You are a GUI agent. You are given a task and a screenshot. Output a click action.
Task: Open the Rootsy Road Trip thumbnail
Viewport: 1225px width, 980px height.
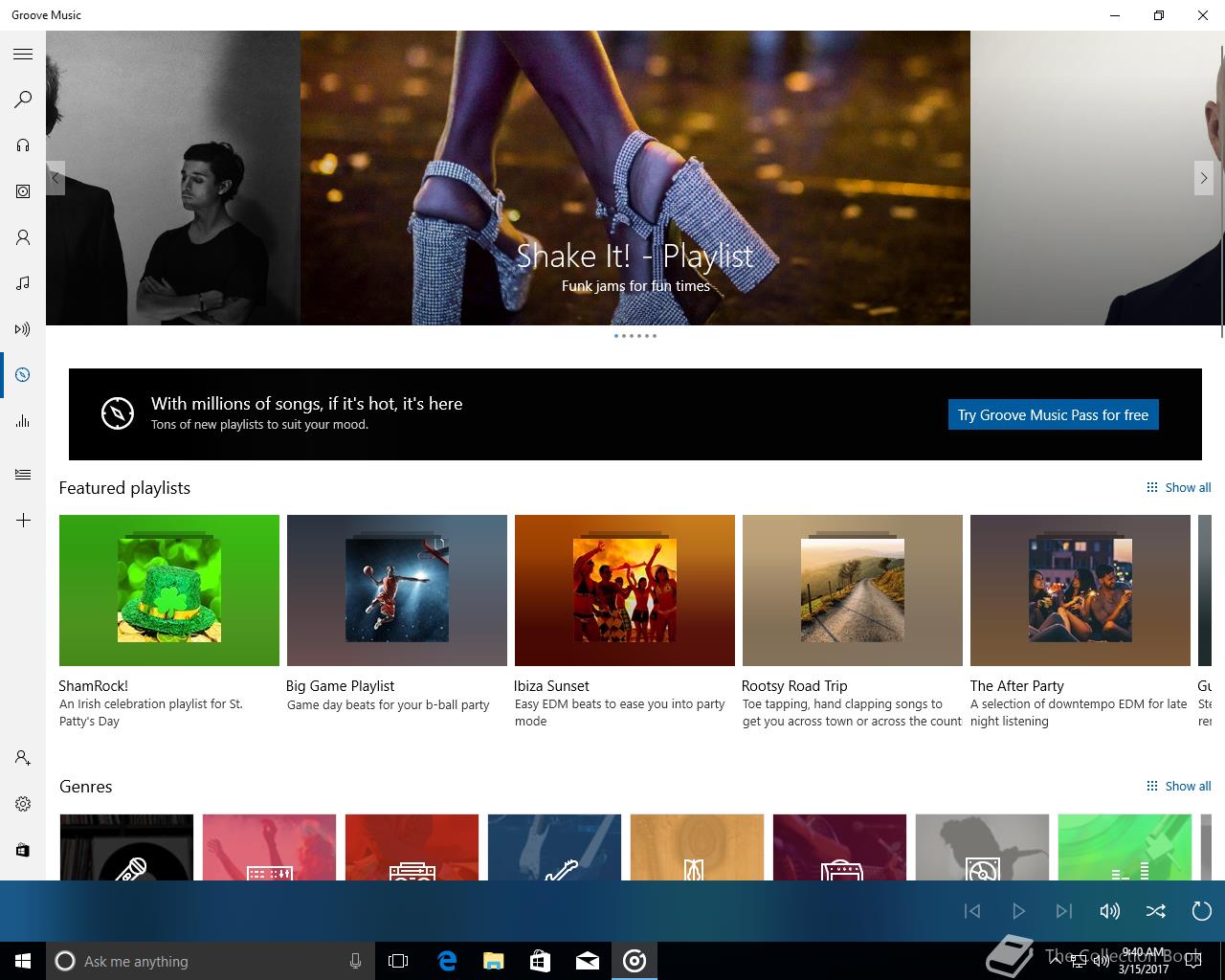tap(853, 590)
